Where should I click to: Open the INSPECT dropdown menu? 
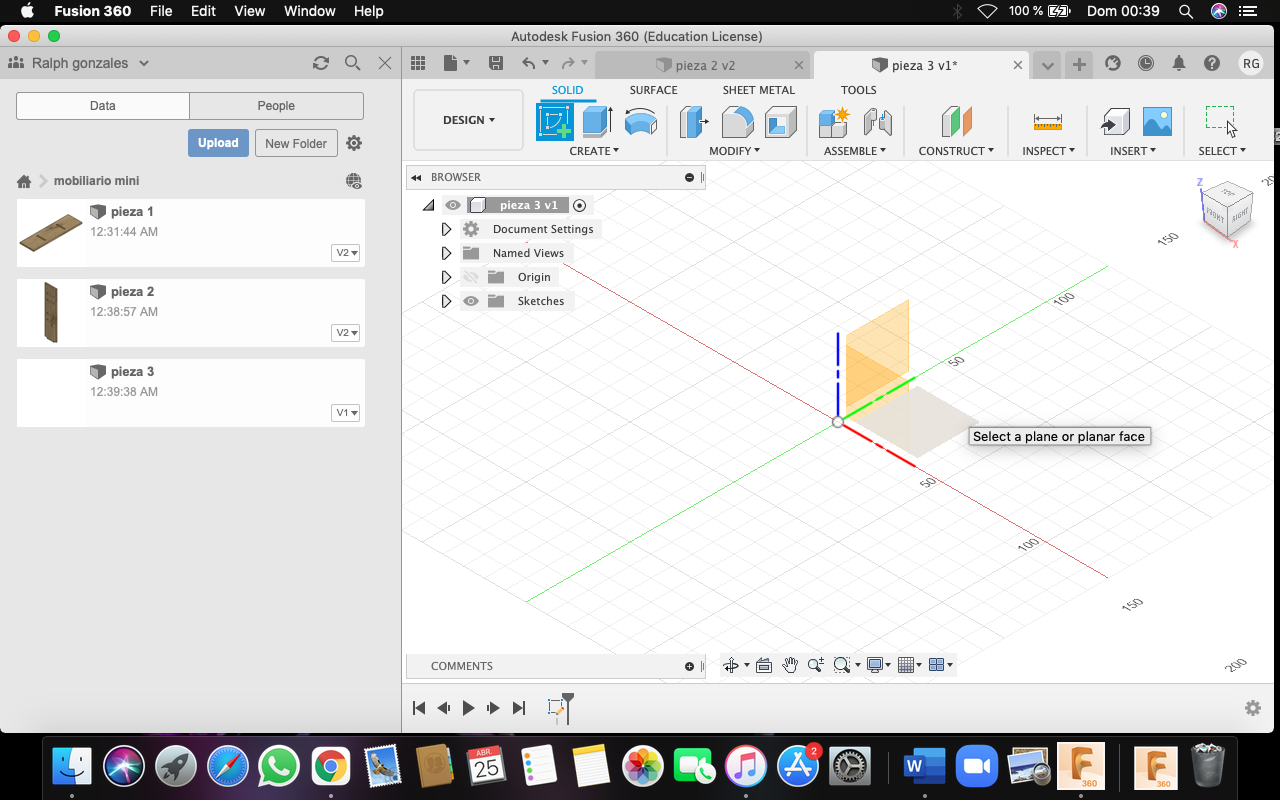1048,151
